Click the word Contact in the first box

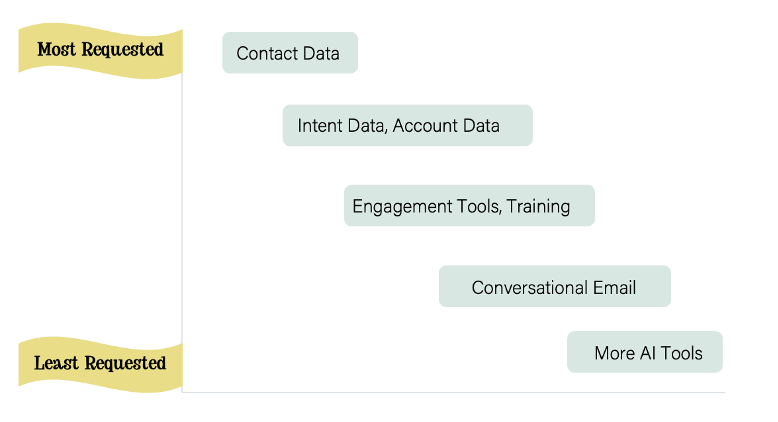click(x=267, y=54)
